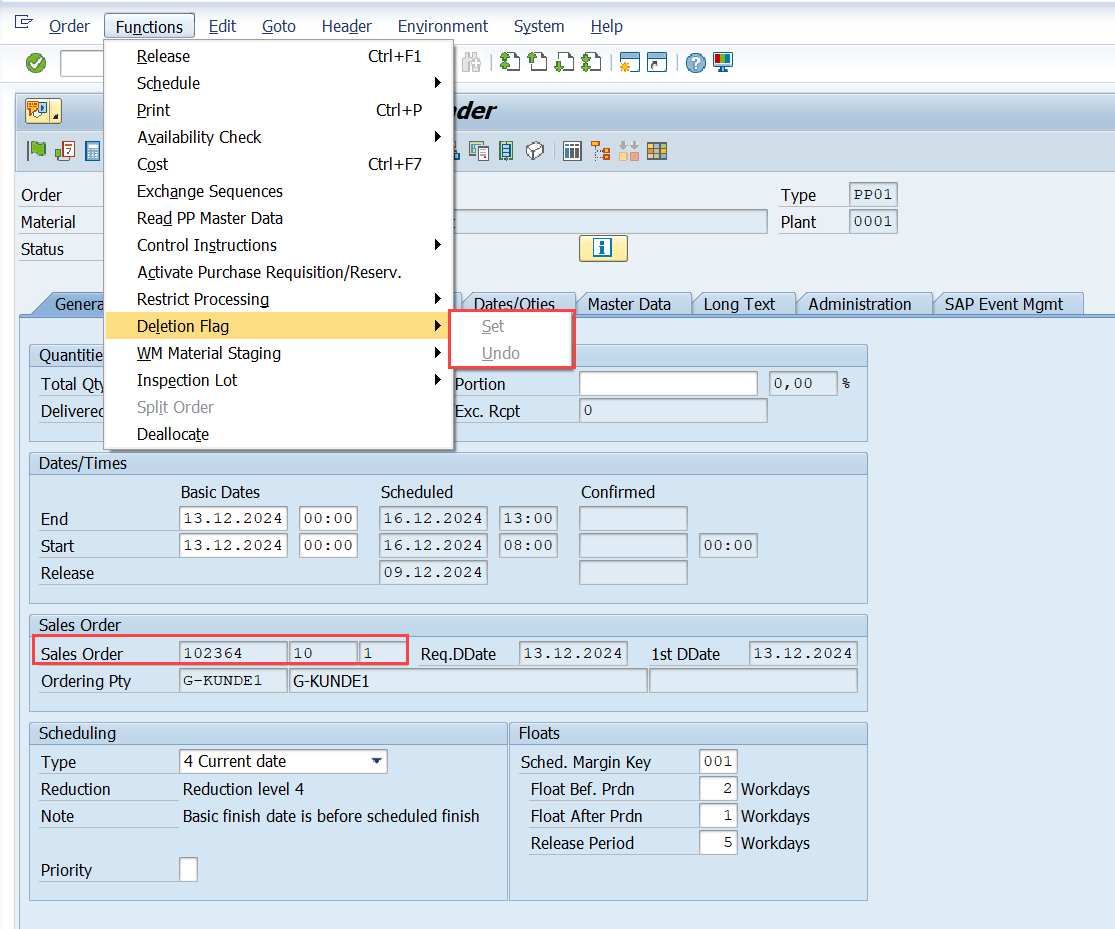This screenshot has height=929, width=1115.
Task: Open the System menu
Action: coord(538,26)
